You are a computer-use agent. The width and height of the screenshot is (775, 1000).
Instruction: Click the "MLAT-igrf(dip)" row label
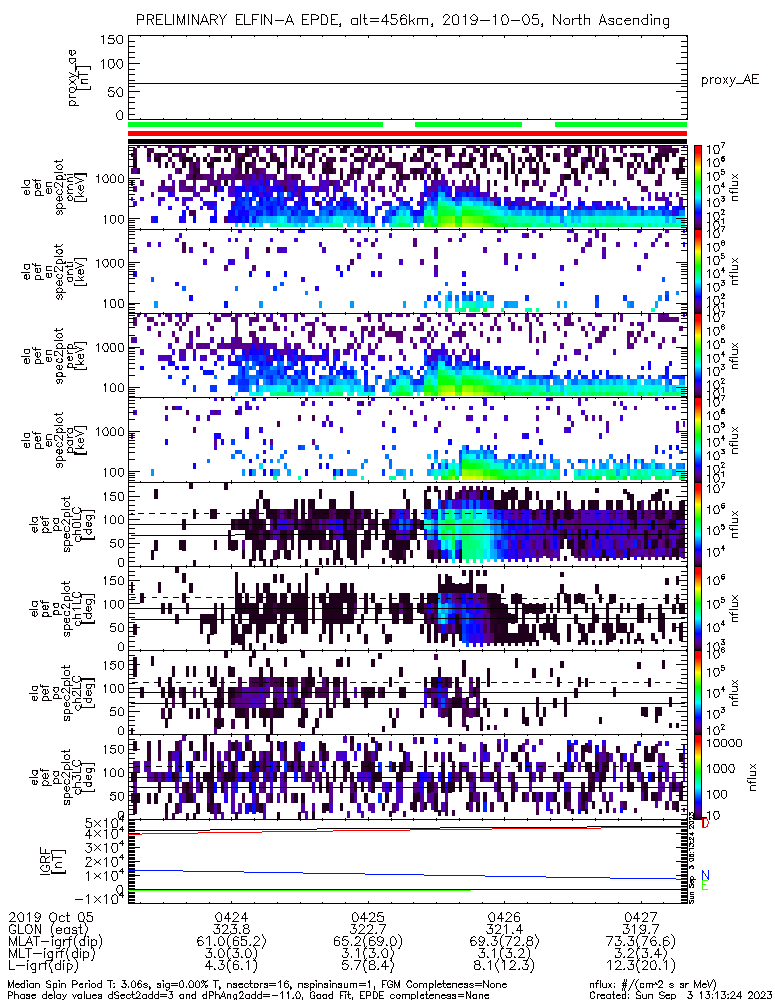(55, 942)
